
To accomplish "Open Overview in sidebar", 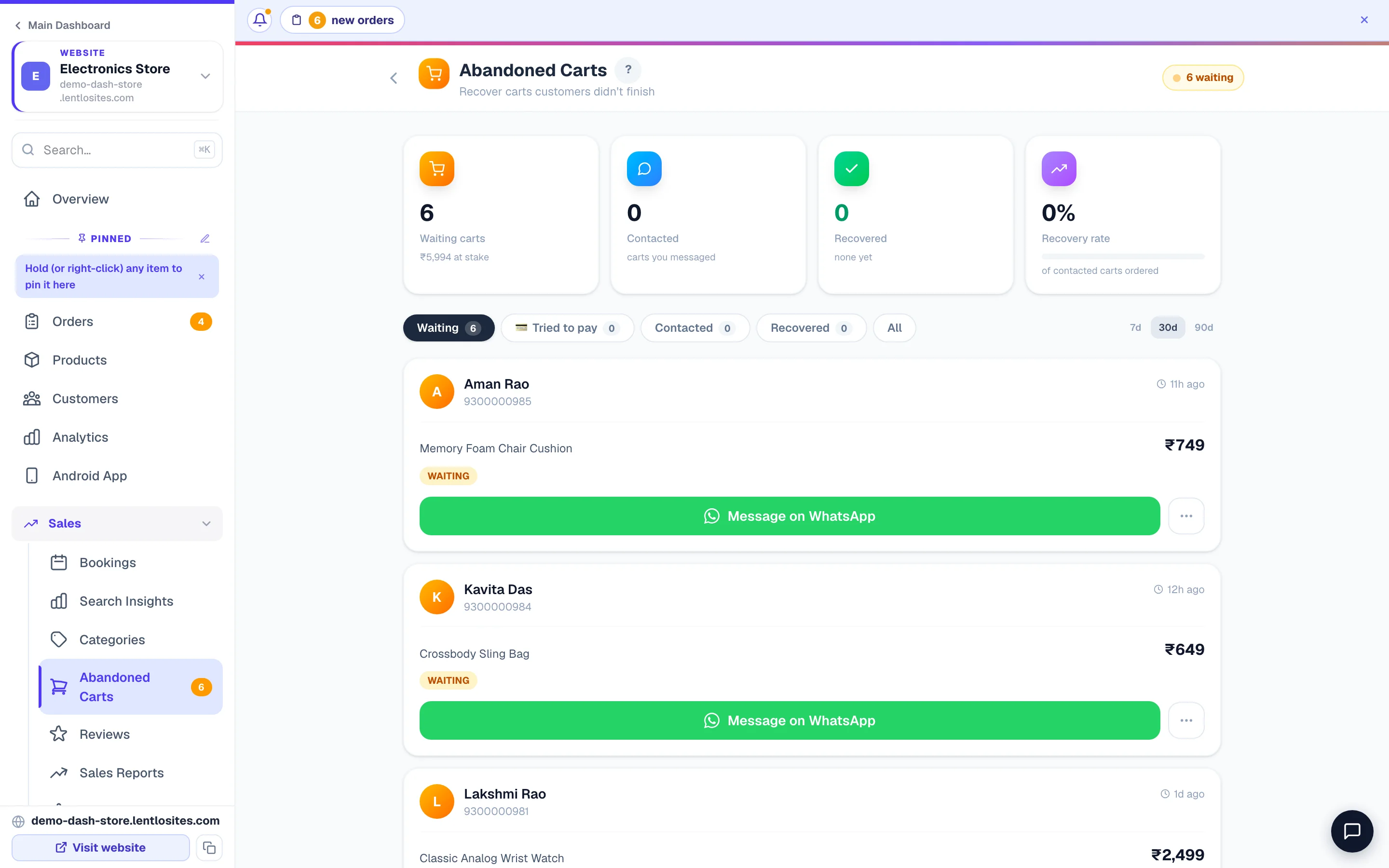I will tap(117, 199).
